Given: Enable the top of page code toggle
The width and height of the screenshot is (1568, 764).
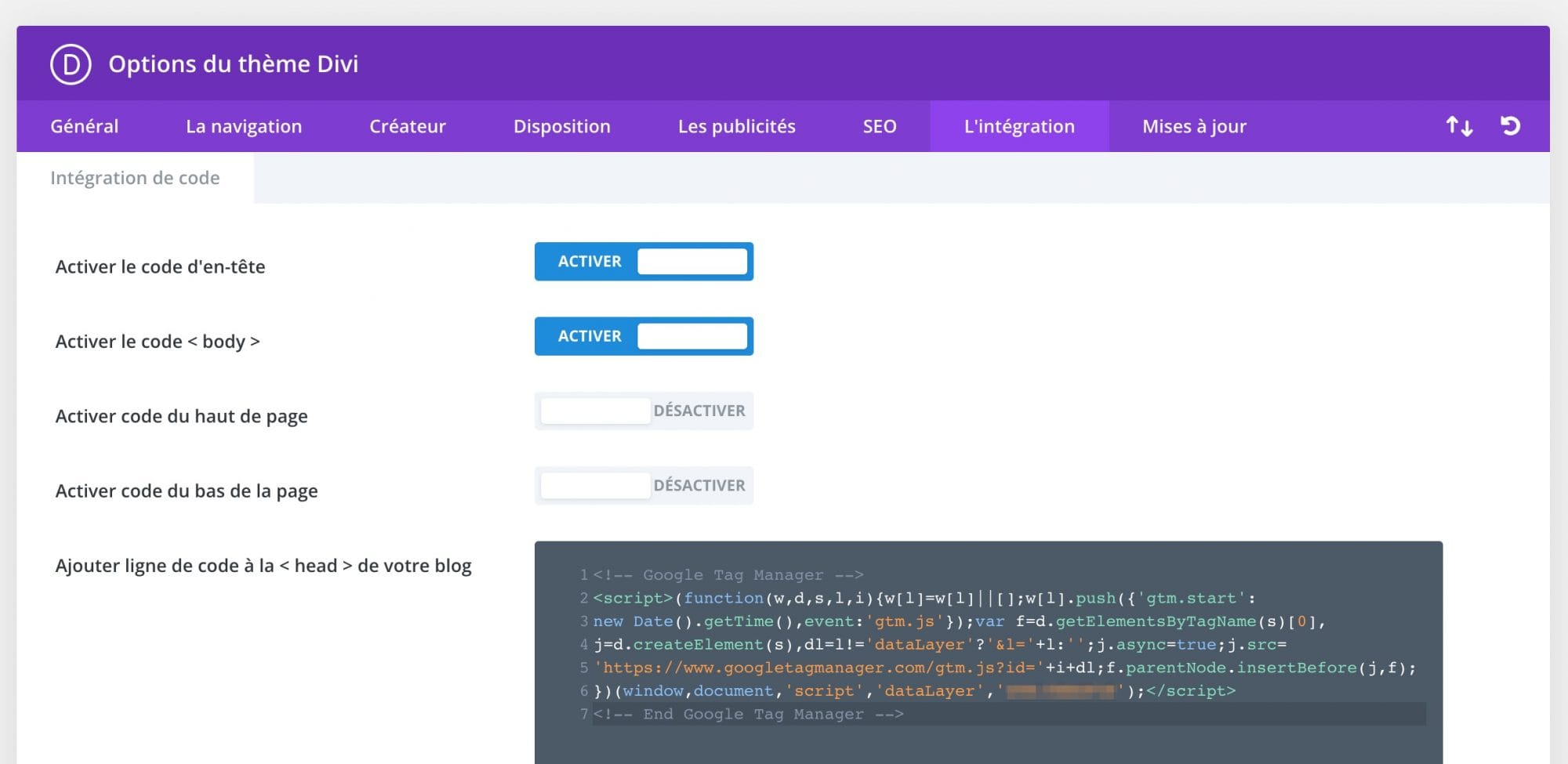Looking at the screenshot, I should [644, 411].
